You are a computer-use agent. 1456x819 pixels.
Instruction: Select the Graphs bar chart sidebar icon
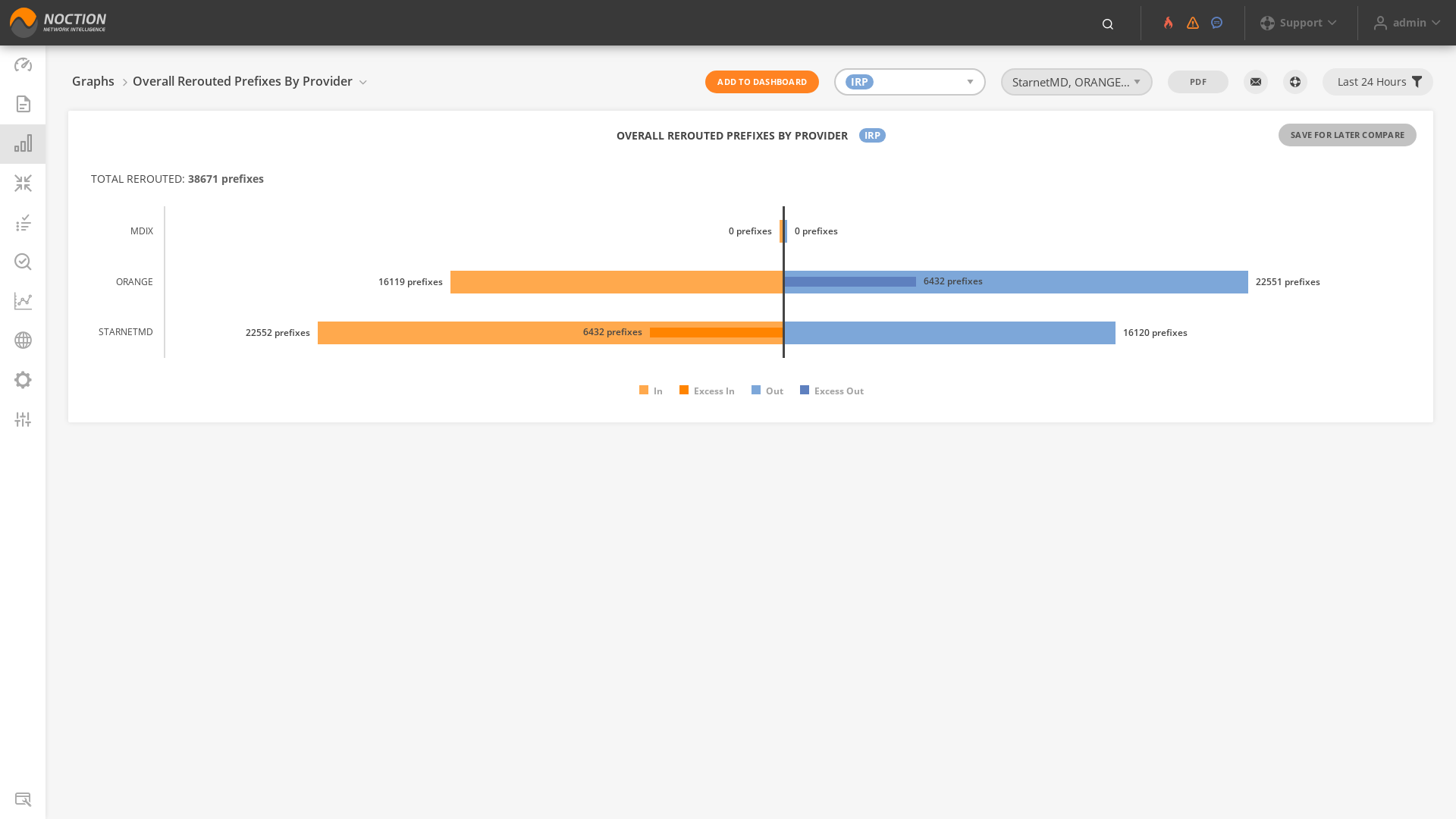pyautogui.click(x=23, y=143)
